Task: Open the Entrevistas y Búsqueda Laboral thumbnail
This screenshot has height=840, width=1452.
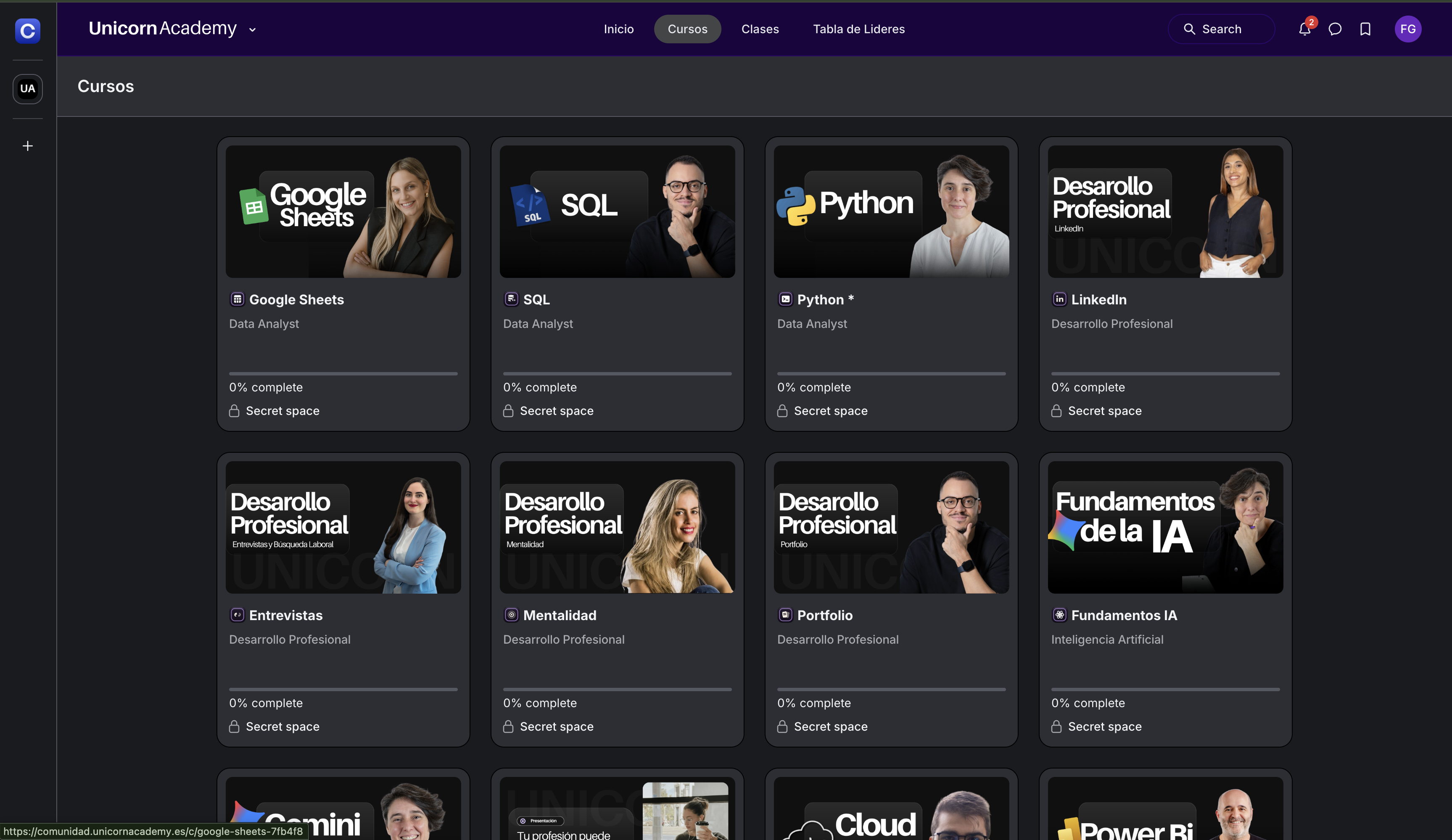Action: (343, 527)
